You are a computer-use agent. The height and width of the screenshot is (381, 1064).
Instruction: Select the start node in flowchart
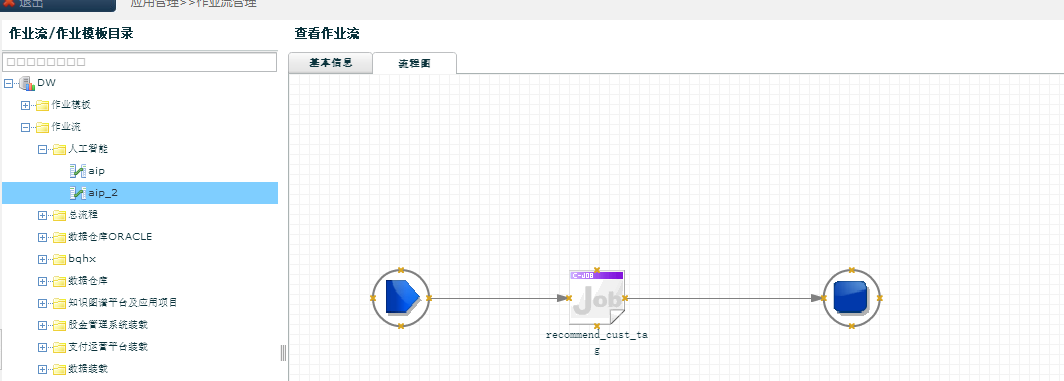401,298
